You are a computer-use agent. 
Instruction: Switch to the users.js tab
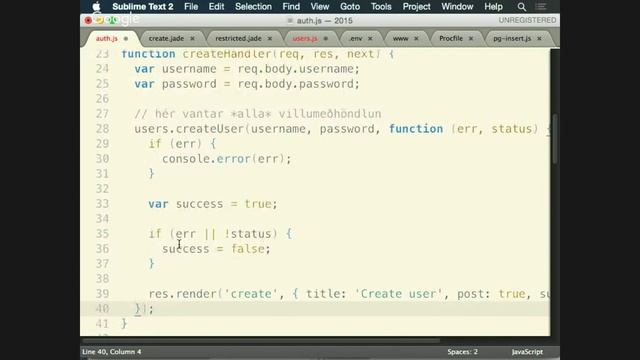point(305,38)
